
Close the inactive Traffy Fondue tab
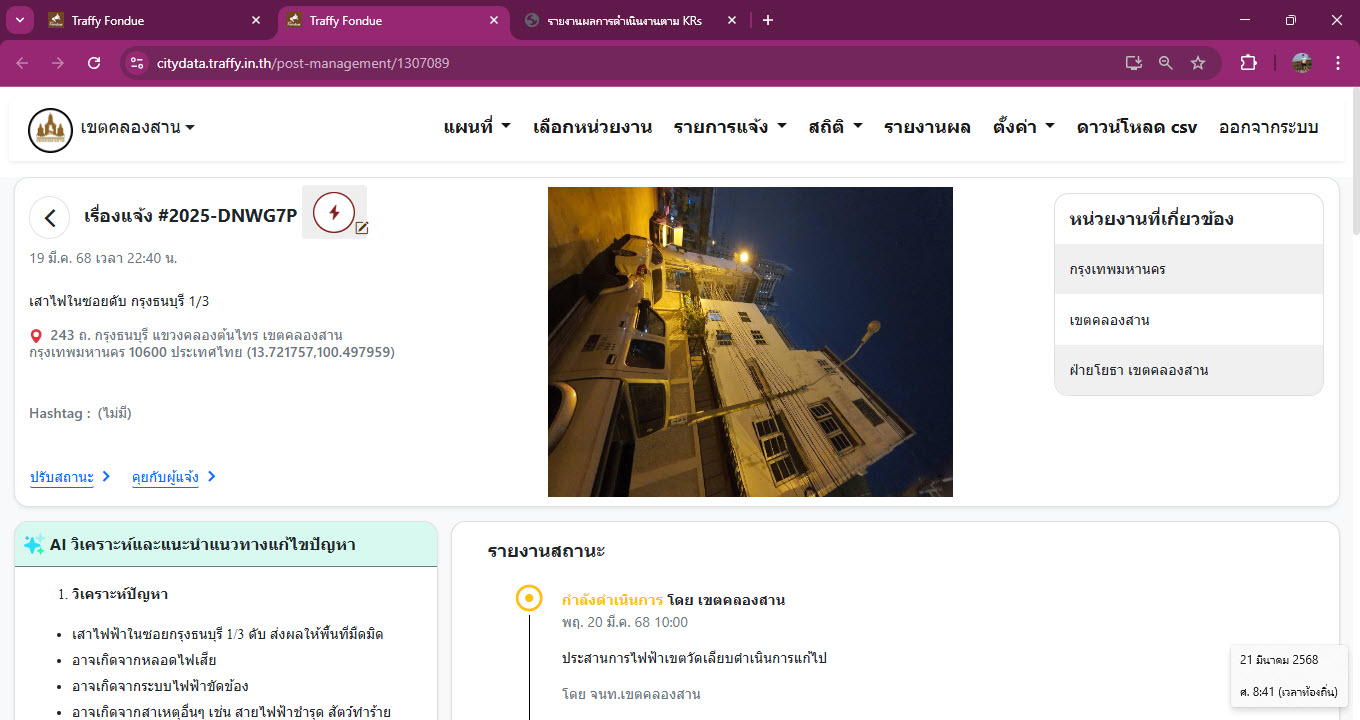point(256,20)
